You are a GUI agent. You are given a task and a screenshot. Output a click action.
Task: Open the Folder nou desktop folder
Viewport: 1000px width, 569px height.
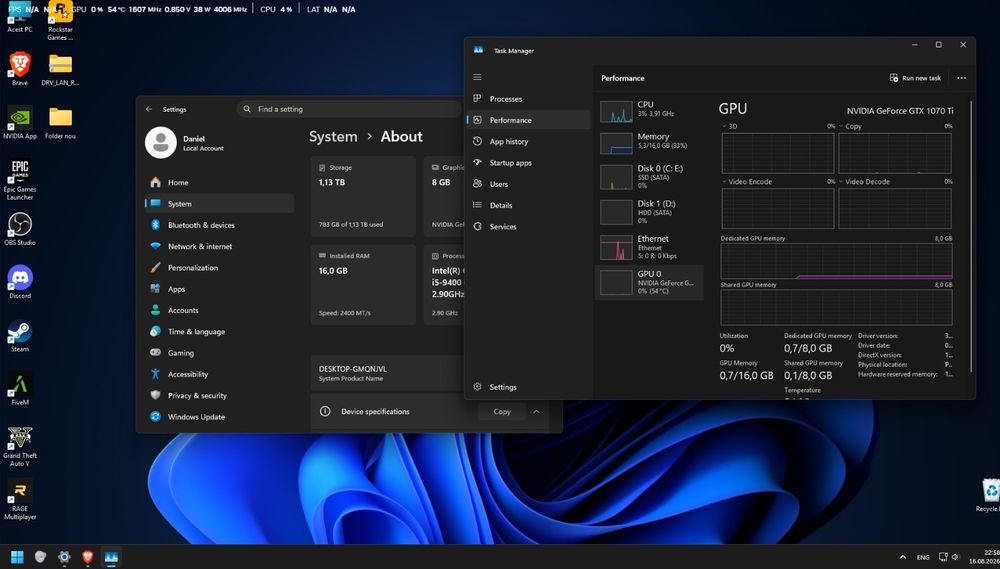(x=60, y=122)
